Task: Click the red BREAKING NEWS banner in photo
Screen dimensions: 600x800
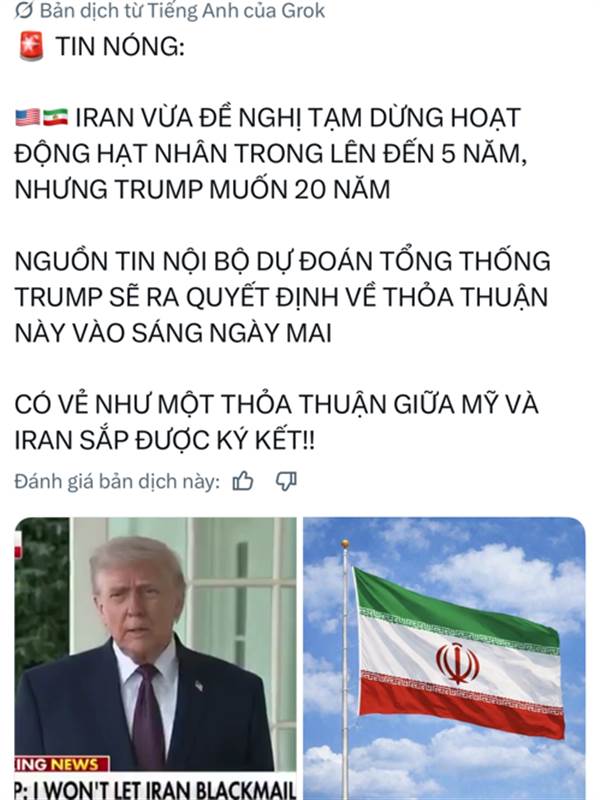Action: 62,764
